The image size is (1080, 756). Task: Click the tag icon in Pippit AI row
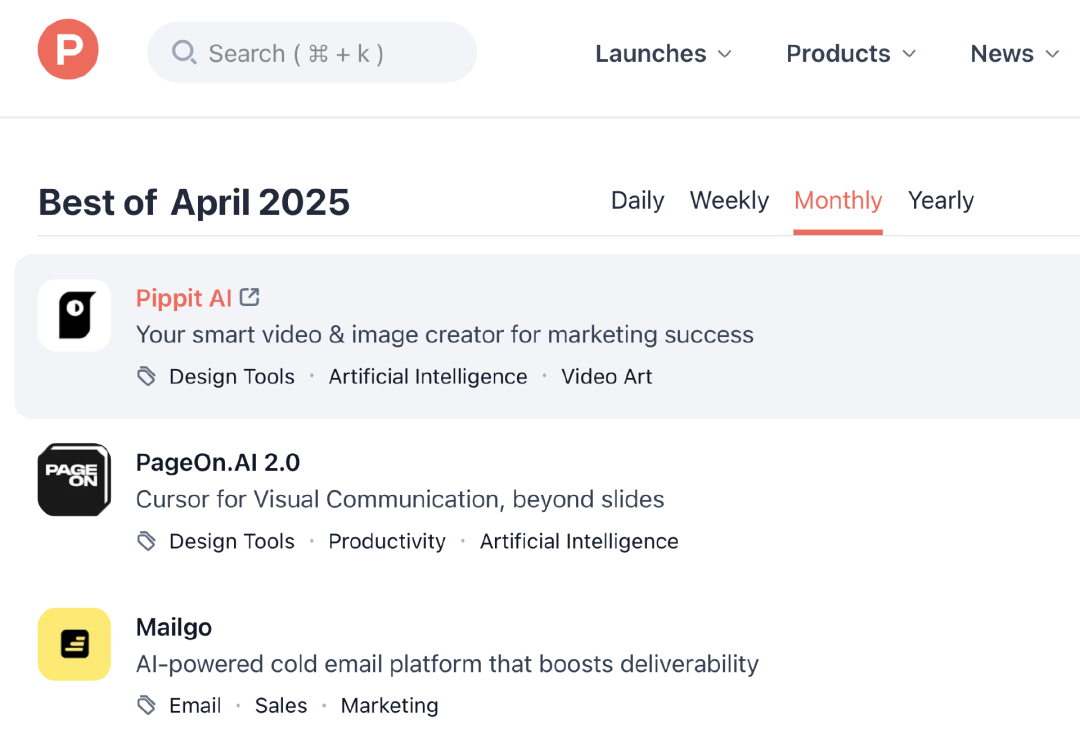pos(146,376)
